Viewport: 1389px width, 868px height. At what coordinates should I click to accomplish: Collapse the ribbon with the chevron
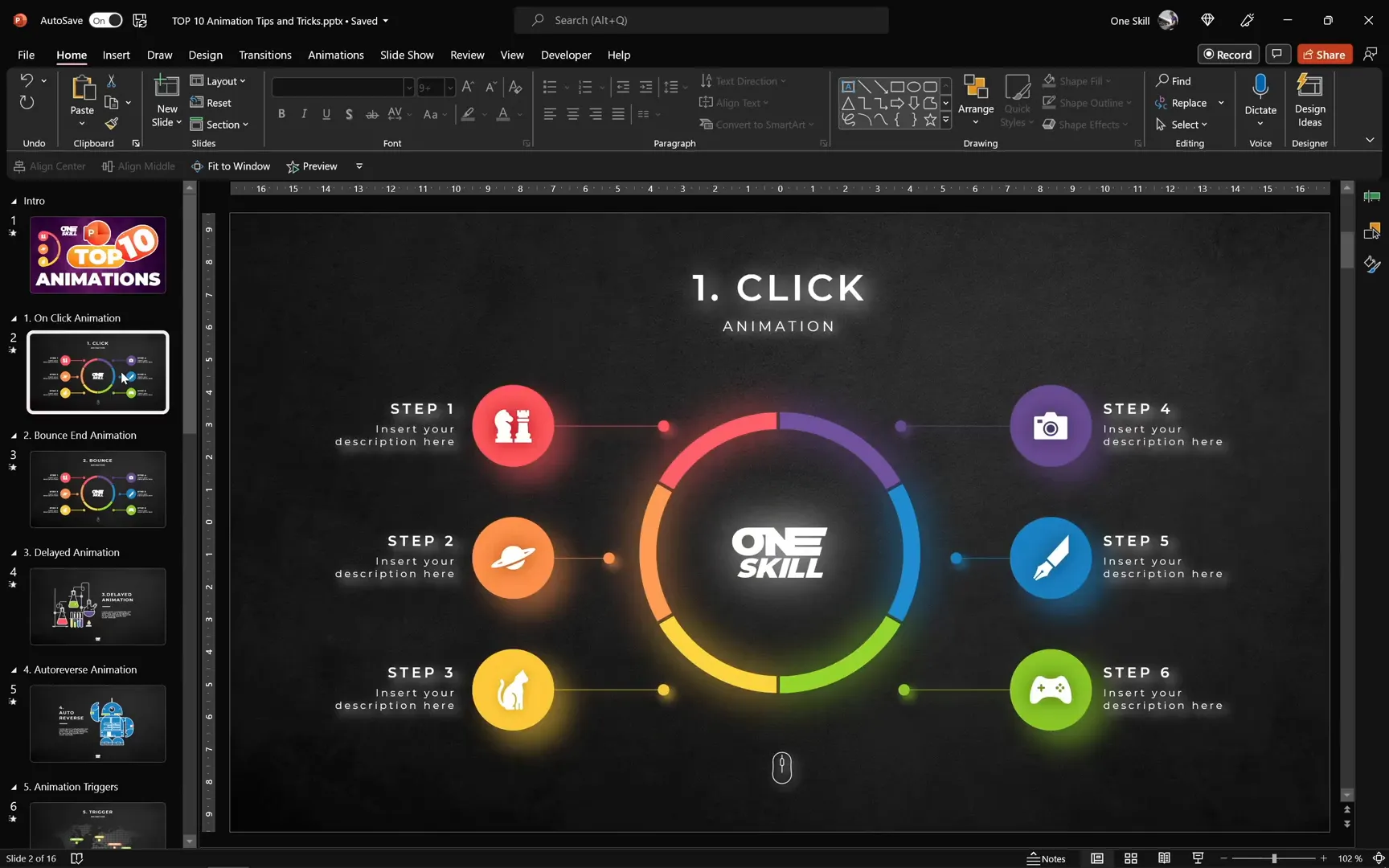(1370, 140)
